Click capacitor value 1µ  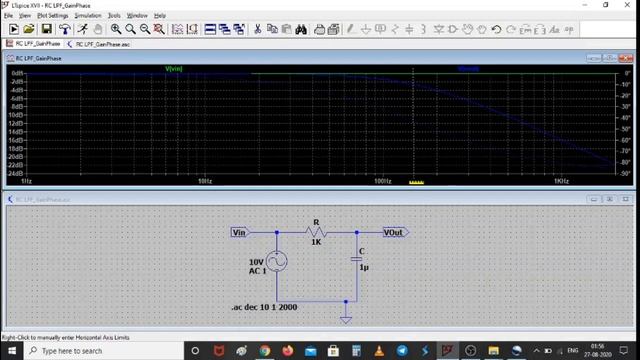364,267
